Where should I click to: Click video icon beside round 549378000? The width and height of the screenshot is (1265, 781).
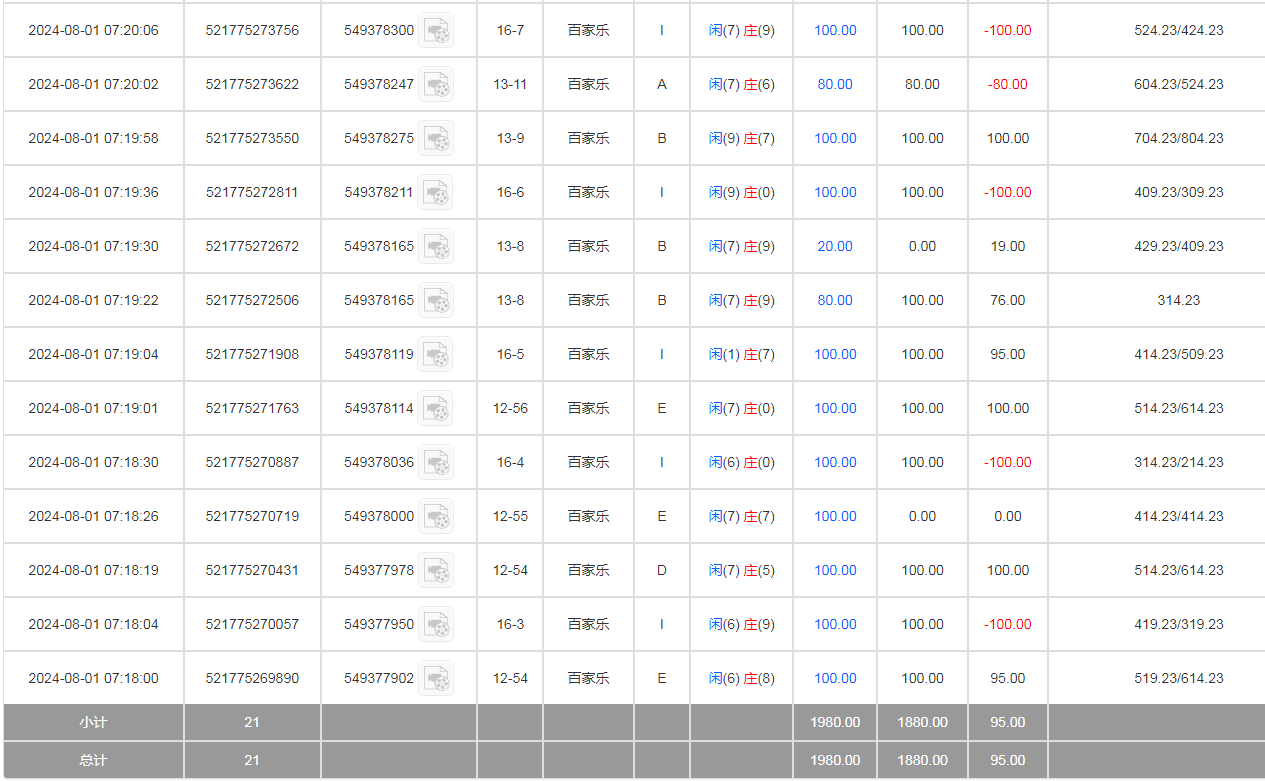pyautogui.click(x=436, y=517)
